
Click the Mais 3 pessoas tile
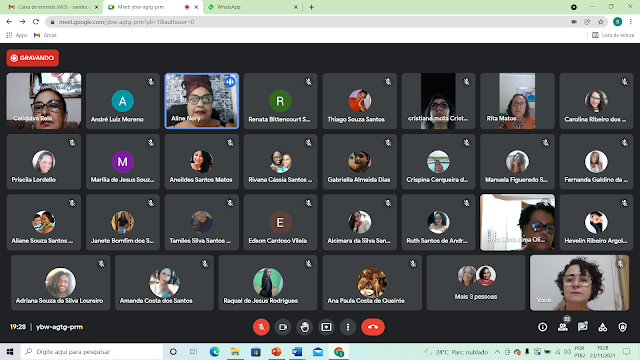476,282
